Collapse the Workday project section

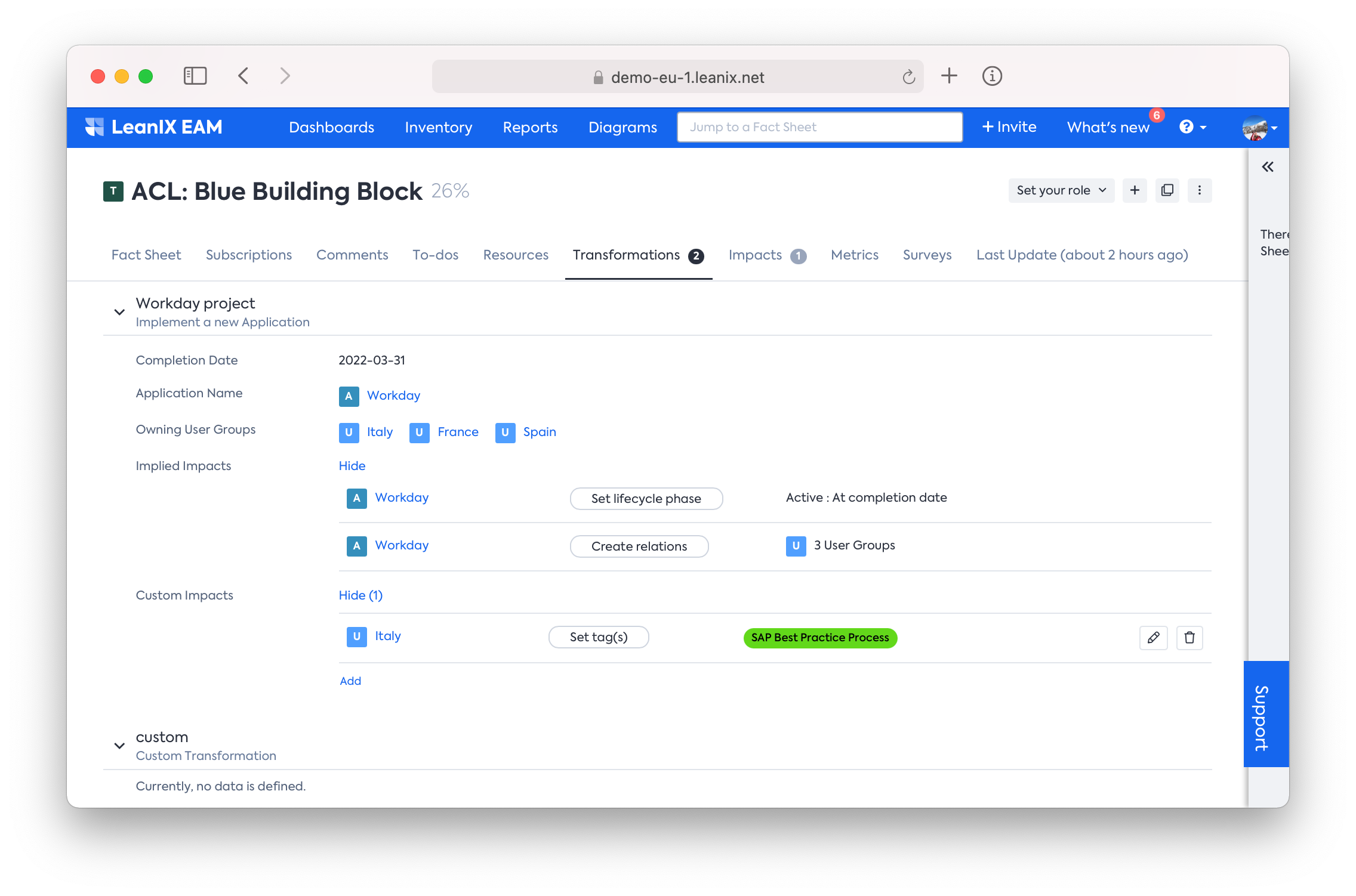tap(119, 312)
